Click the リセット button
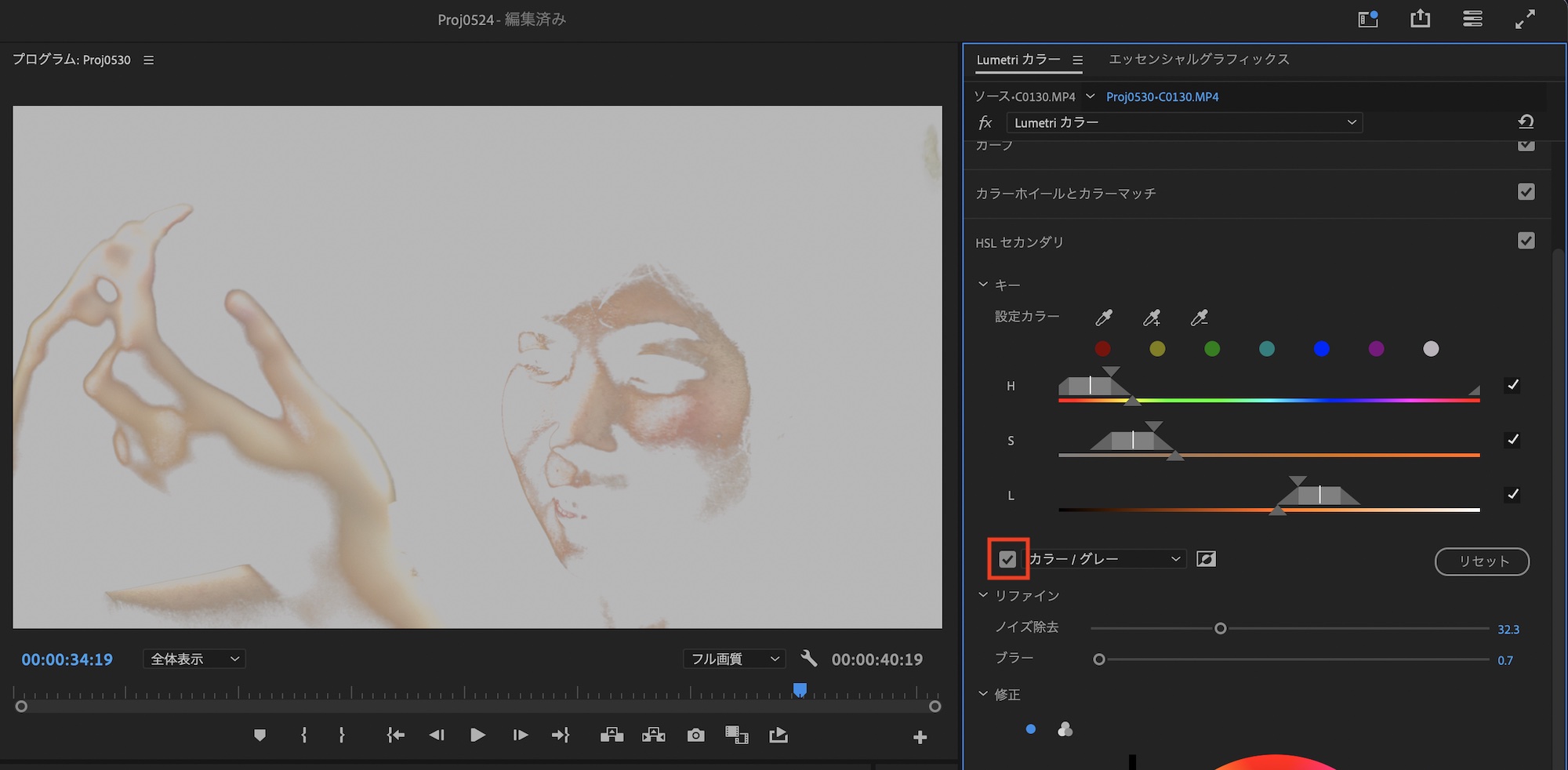Image resolution: width=1568 pixels, height=770 pixels. (1482, 561)
